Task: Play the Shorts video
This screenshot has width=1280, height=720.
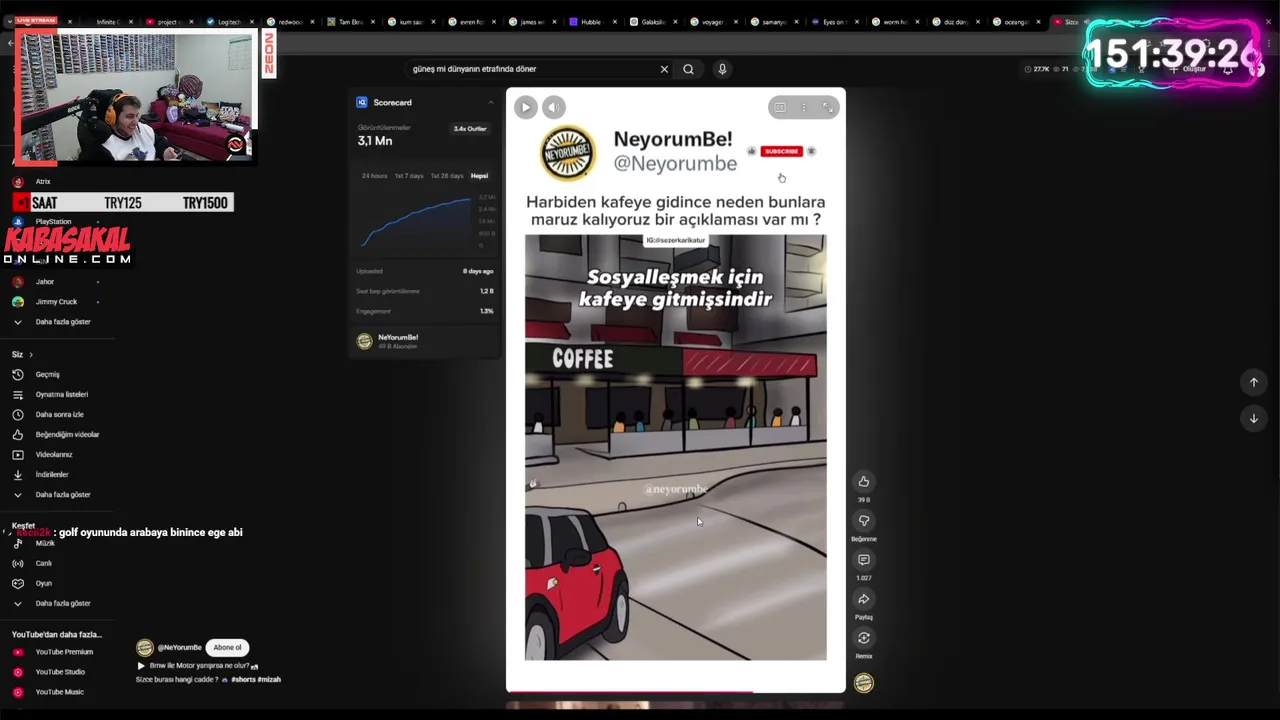Action: (x=525, y=107)
